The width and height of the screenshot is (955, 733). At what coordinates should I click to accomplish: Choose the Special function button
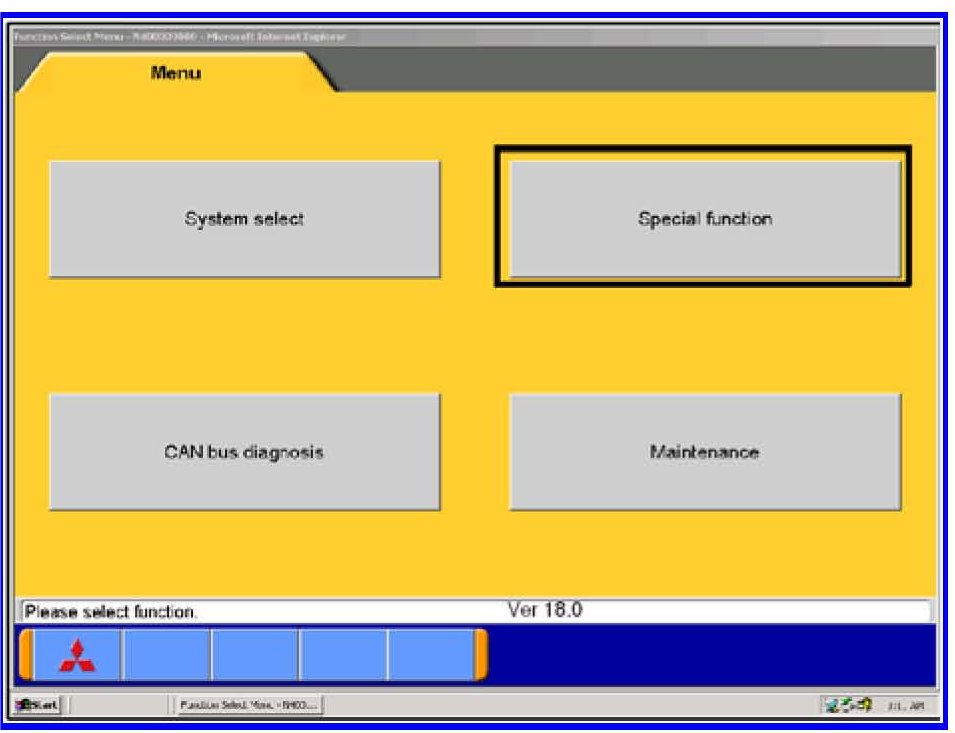tap(704, 219)
